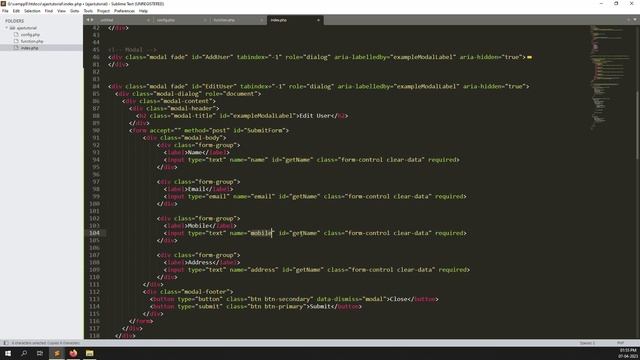640x360 pixels.
Task: Close the function.php tab
Action: (x=262, y=20)
